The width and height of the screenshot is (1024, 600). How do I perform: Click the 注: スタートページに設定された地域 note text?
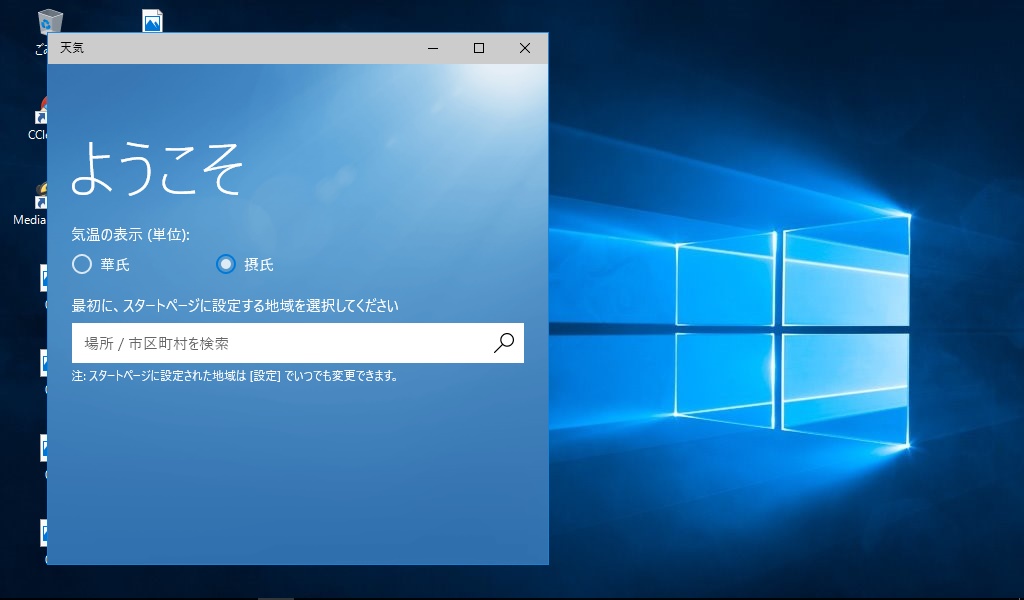(x=235, y=376)
